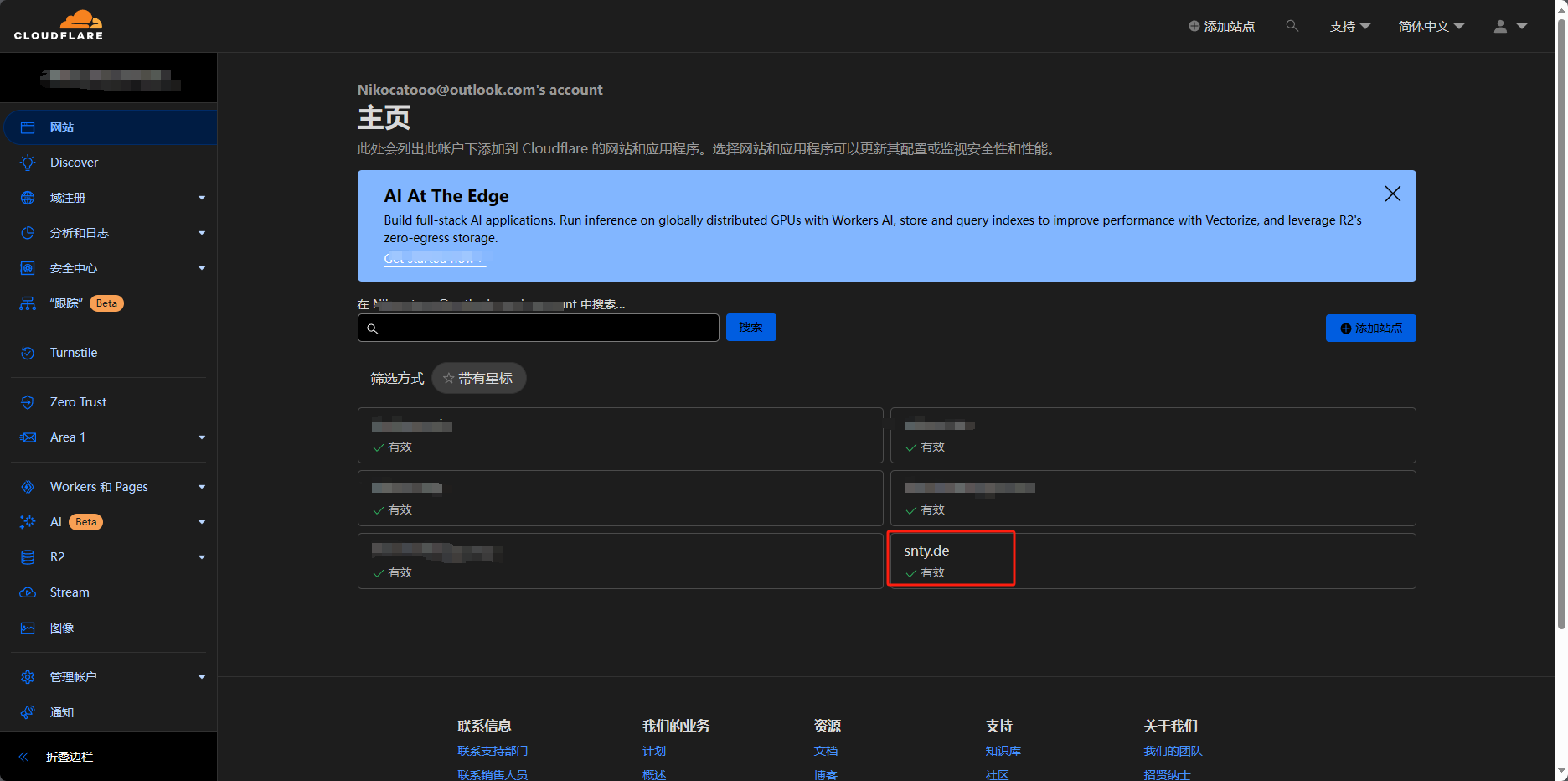The width and height of the screenshot is (1568, 781).
Task: Click the Get started now banner link
Action: pyautogui.click(x=434, y=259)
